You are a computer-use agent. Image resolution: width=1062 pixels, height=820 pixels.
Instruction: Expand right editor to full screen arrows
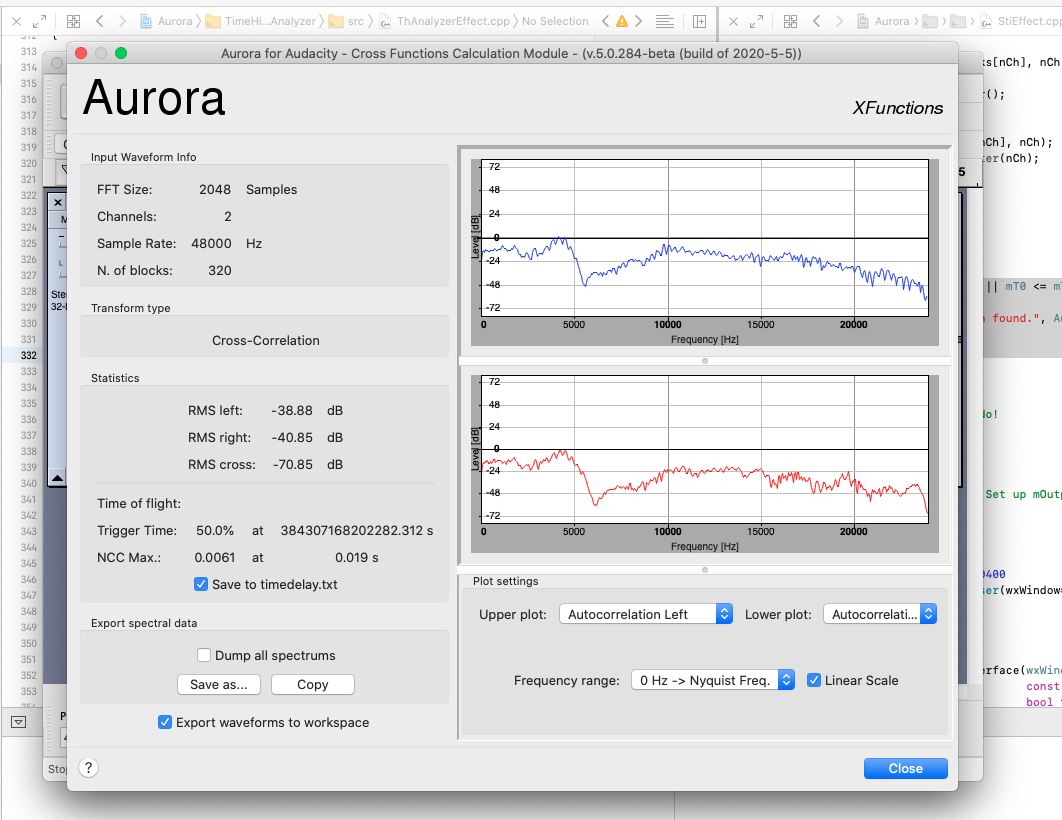coord(757,22)
